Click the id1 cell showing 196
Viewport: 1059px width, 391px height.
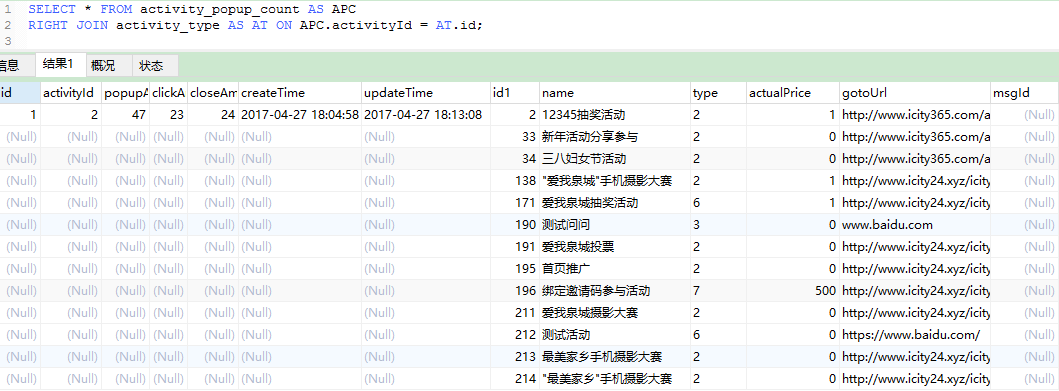tap(515, 291)
